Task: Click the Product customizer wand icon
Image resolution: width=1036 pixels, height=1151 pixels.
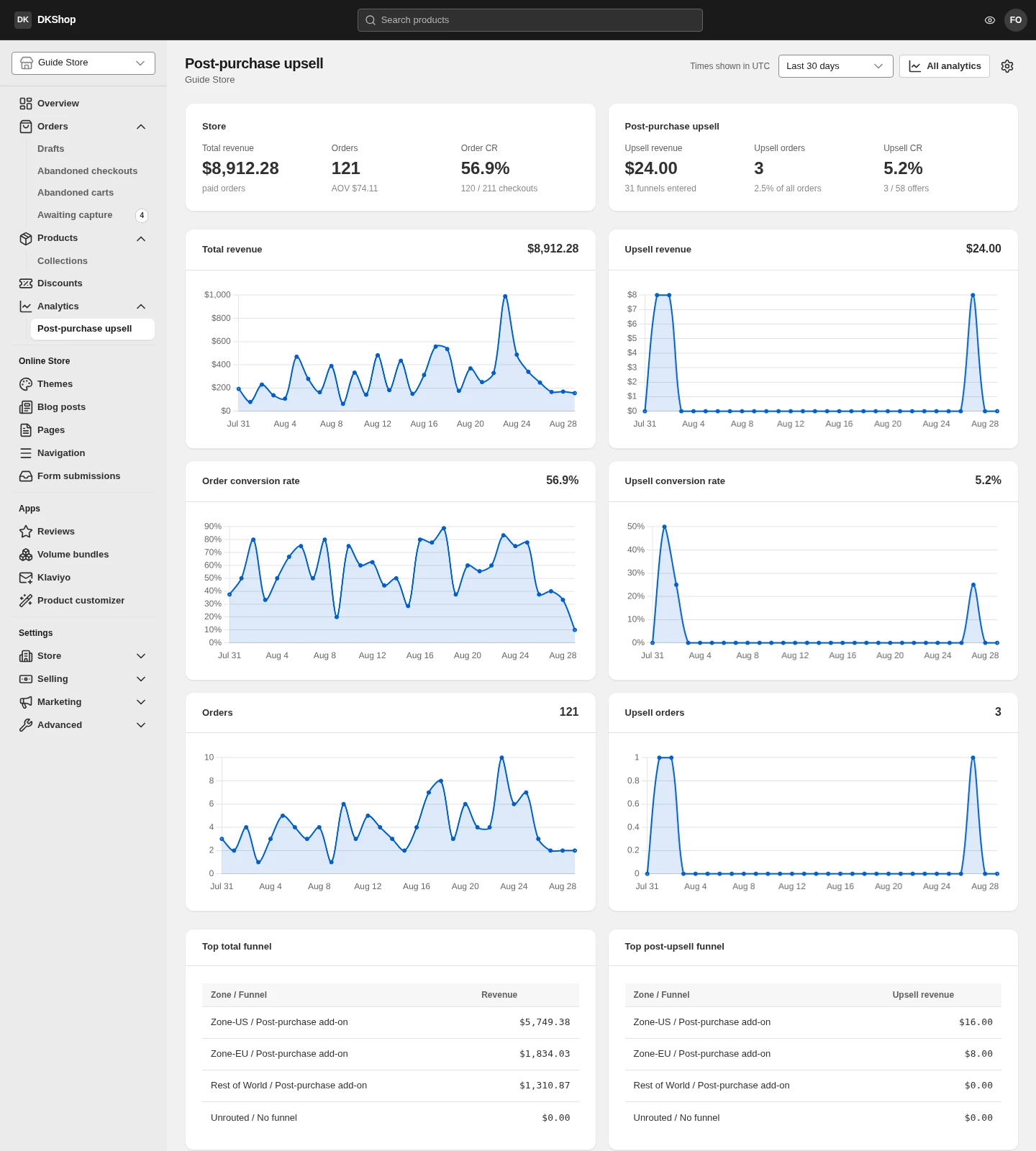Action: [26, 601]
